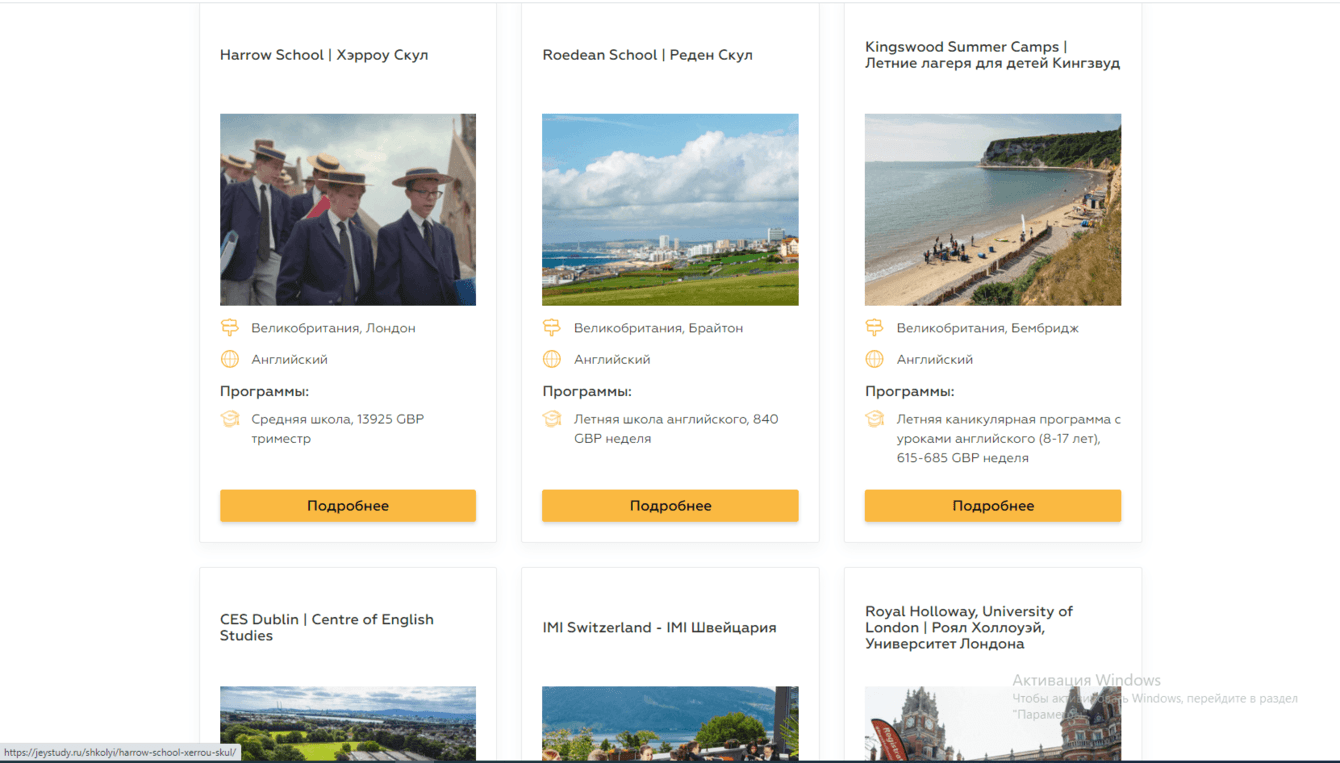The height and width of the screenshot is (763, 1340).
Task: Click the text Великобритания, Лондон
Action: 333,328
